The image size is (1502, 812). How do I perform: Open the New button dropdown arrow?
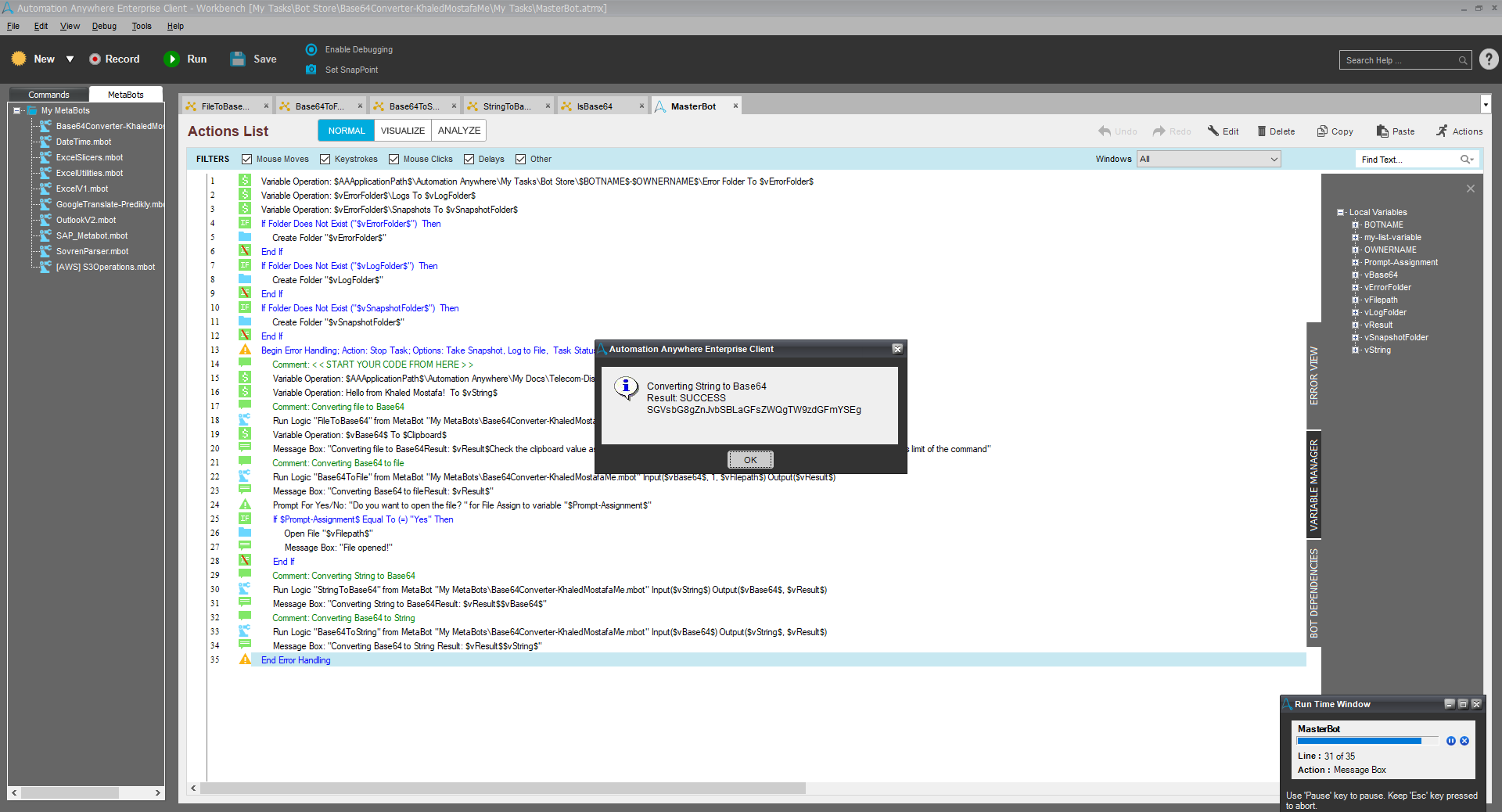click(70, 59)
